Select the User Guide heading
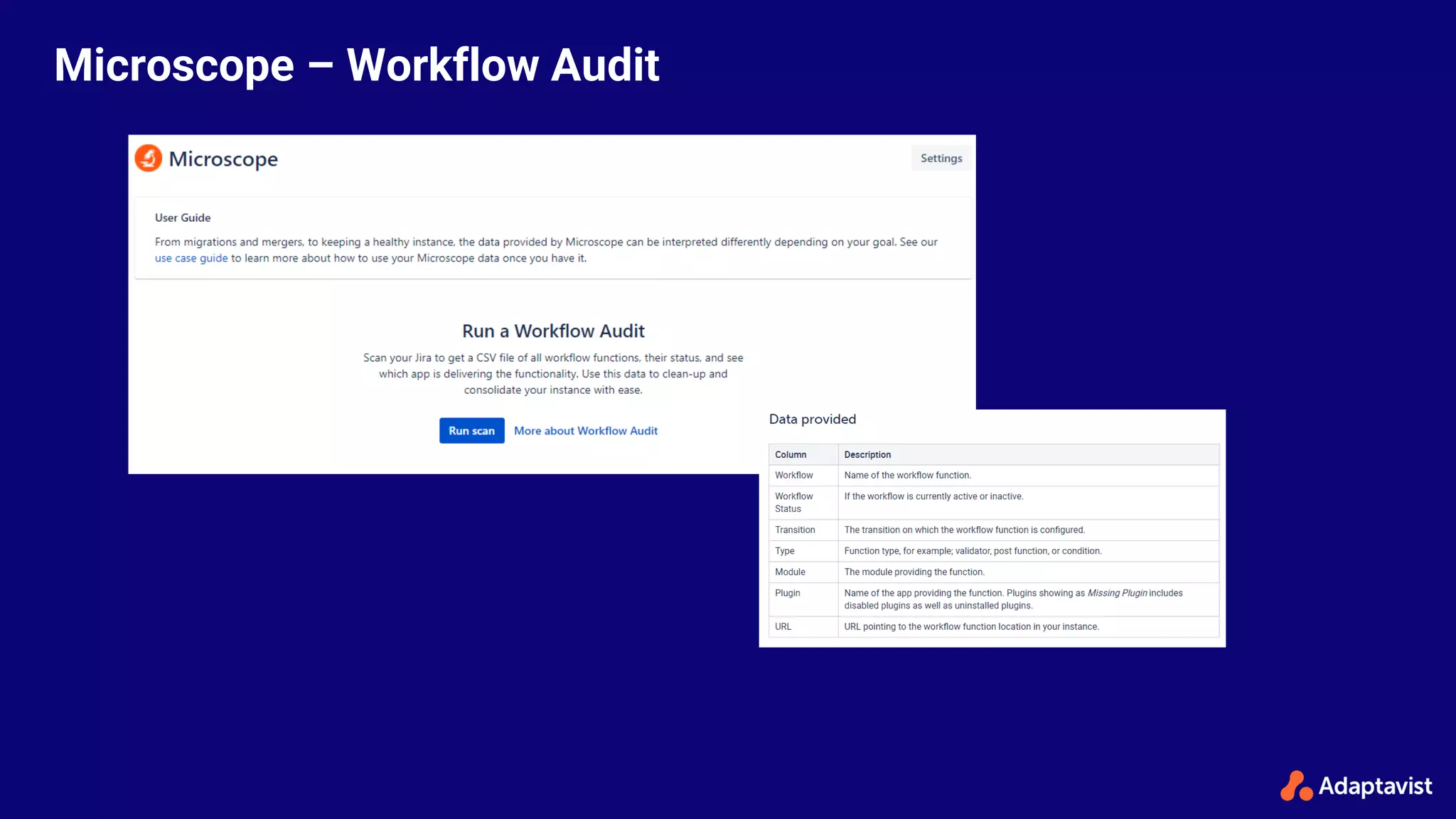The width and height of the screenshot is (1456, 819). [x=183, y=218]
